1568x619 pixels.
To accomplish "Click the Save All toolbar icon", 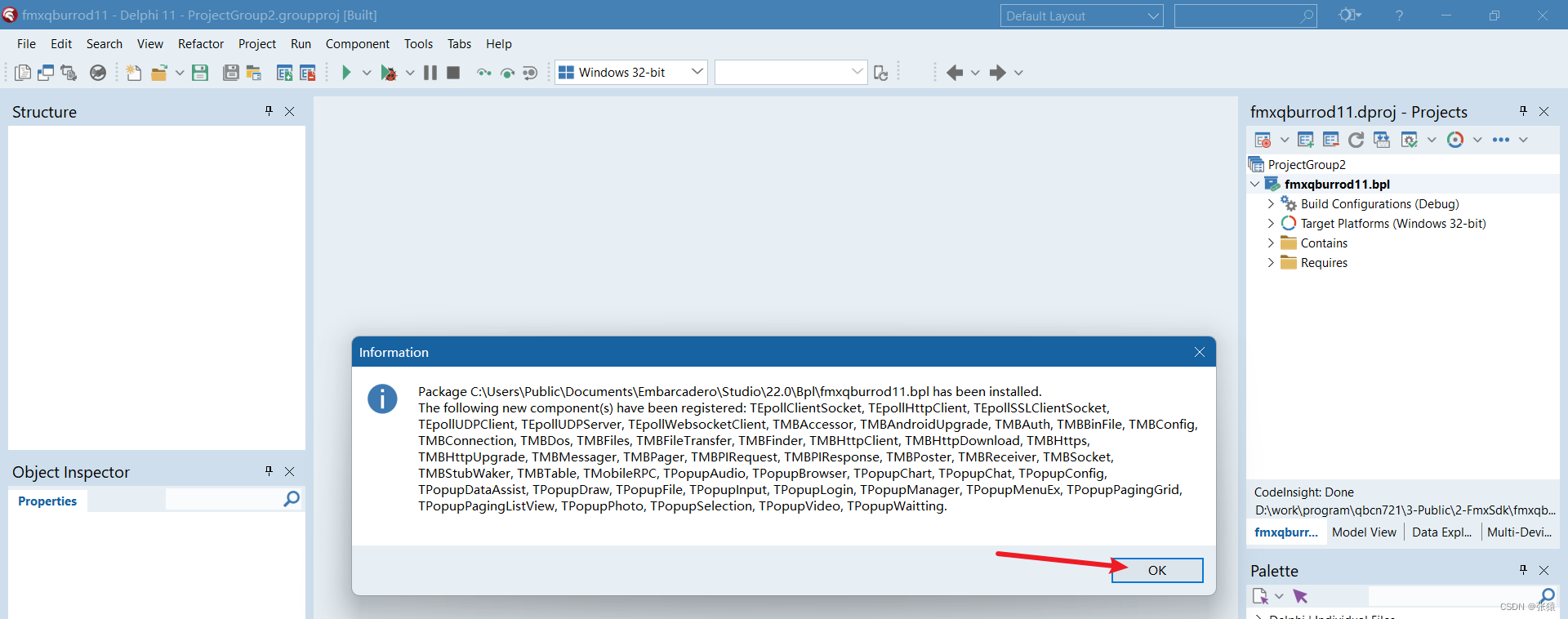I will point(231,73).
